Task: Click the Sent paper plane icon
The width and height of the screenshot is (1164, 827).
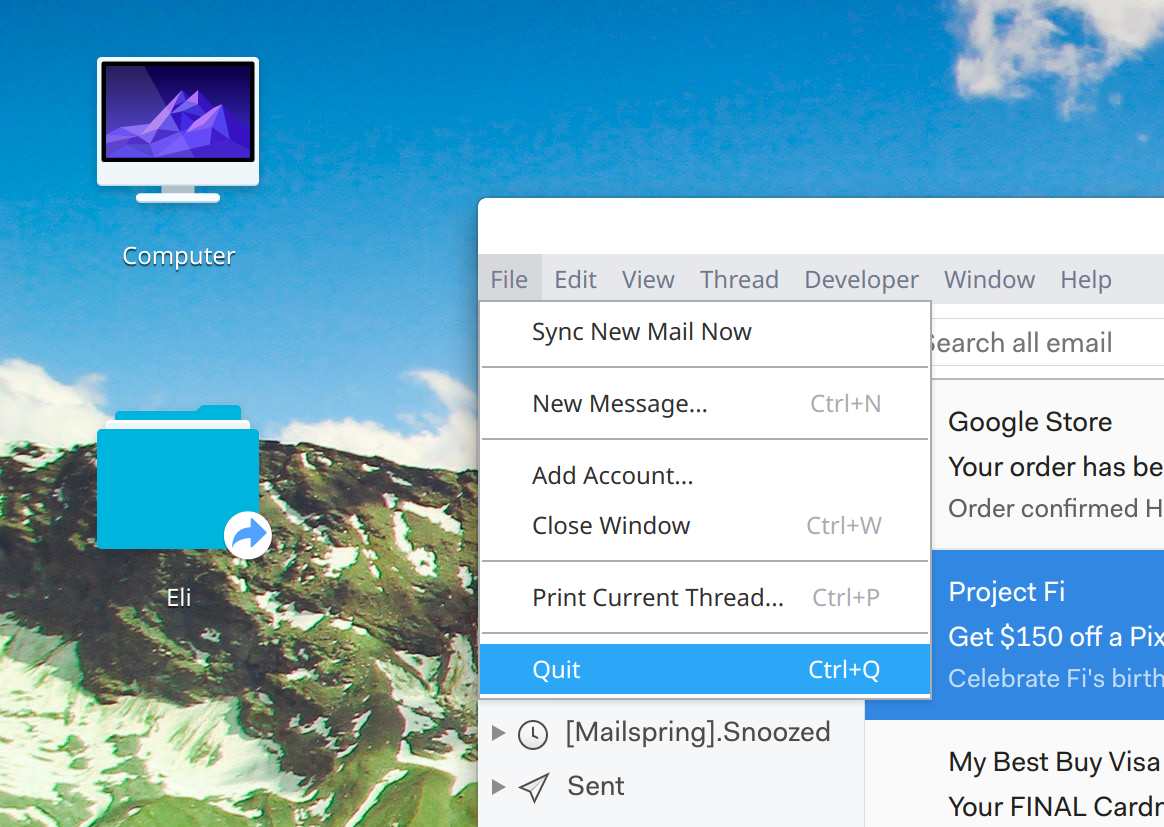Action: pos(533,787)
